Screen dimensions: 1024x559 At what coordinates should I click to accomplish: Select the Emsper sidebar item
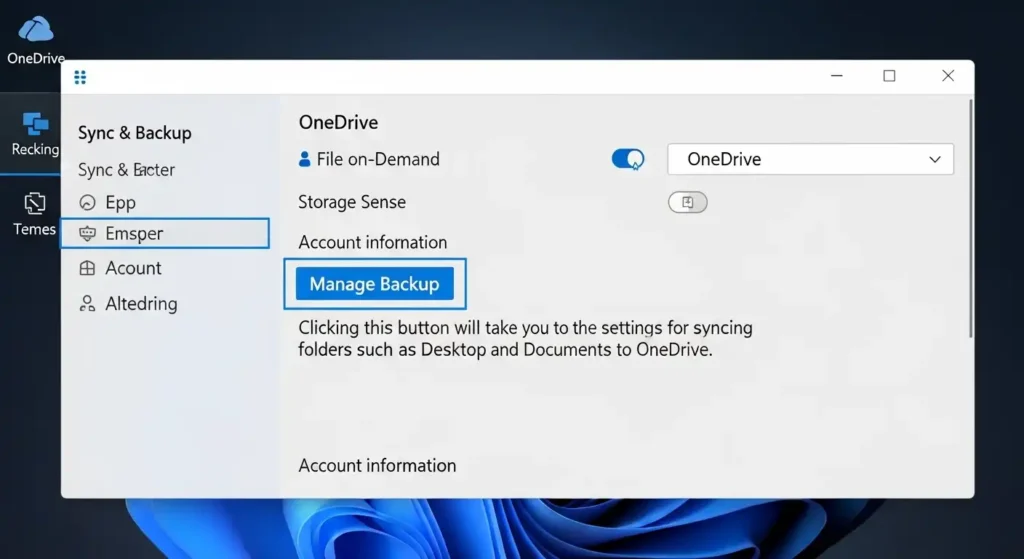pos(165,233)
